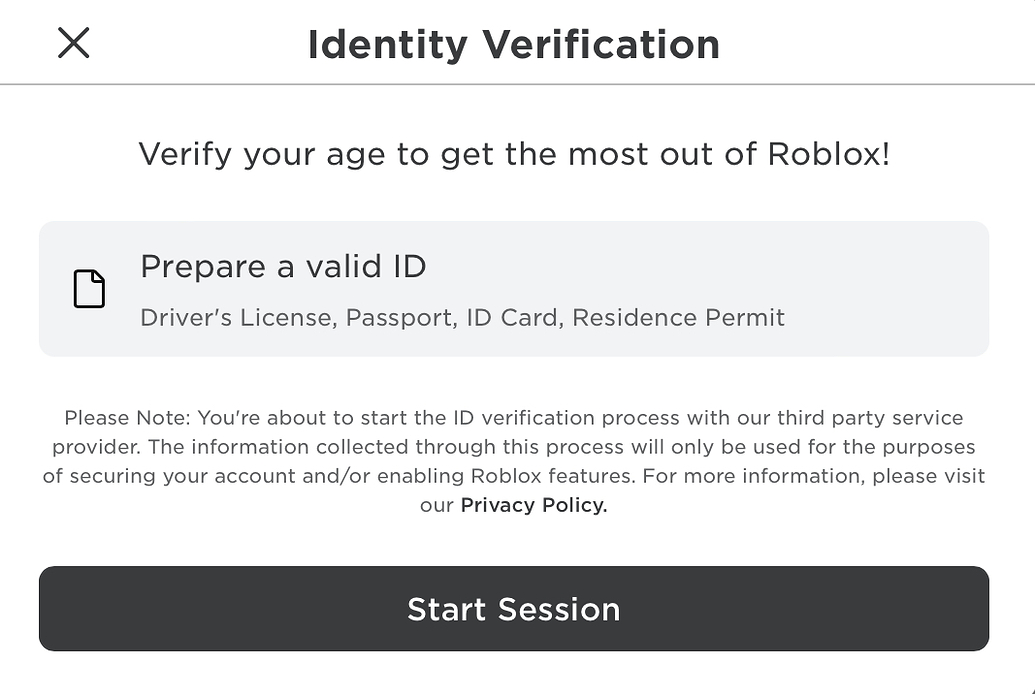
Task: Click the 'Please Note:' label
Action: click(x=127, y=418)
